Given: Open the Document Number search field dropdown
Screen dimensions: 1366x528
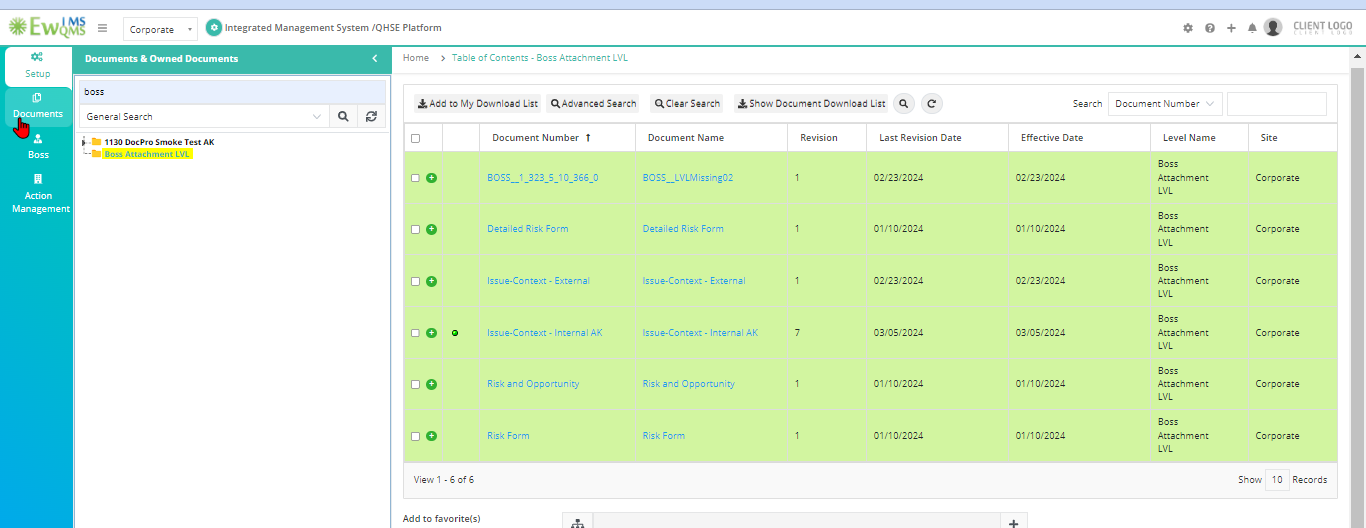Looking at the screenshot, I should 1165,103.
